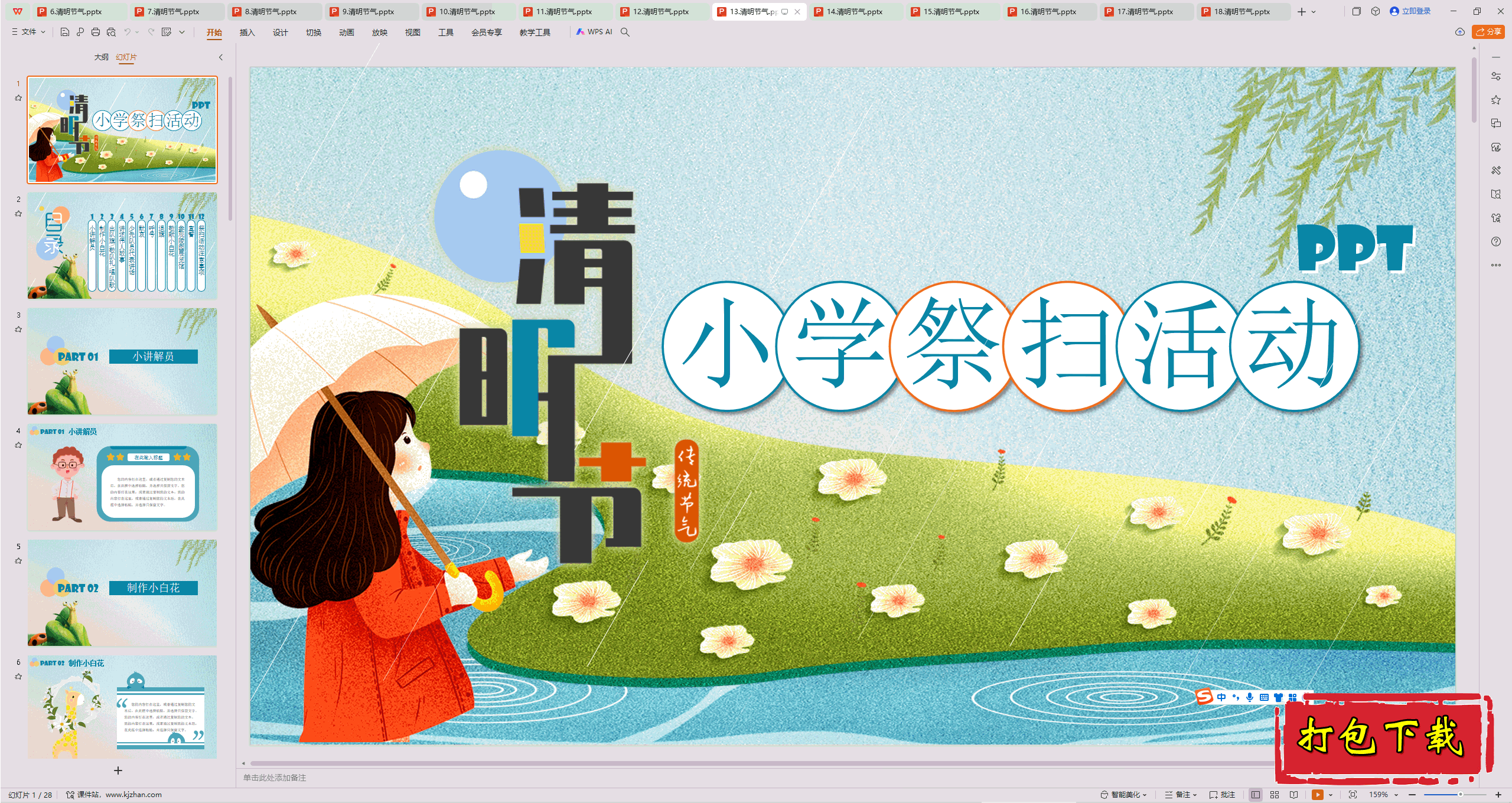Click fit slide to window icon
Viewport: 1512px width, 803px height.
(1353, 795)
